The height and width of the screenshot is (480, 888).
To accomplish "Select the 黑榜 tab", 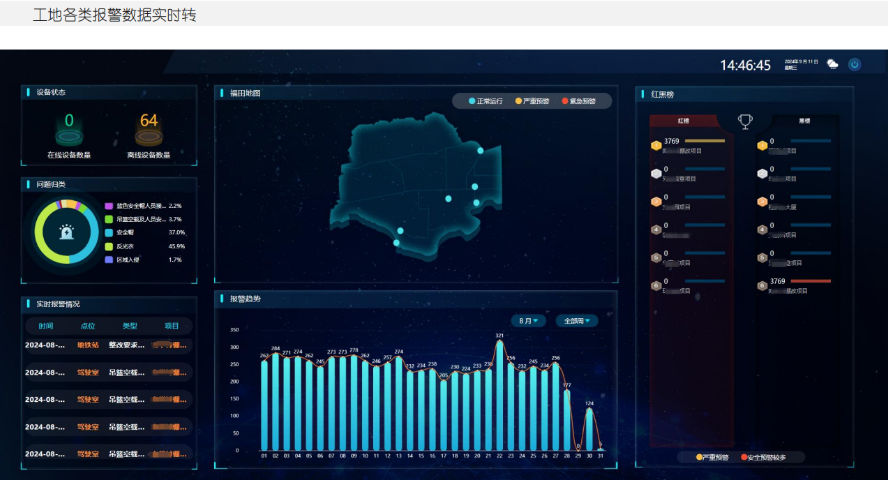I will coord(803,121).
